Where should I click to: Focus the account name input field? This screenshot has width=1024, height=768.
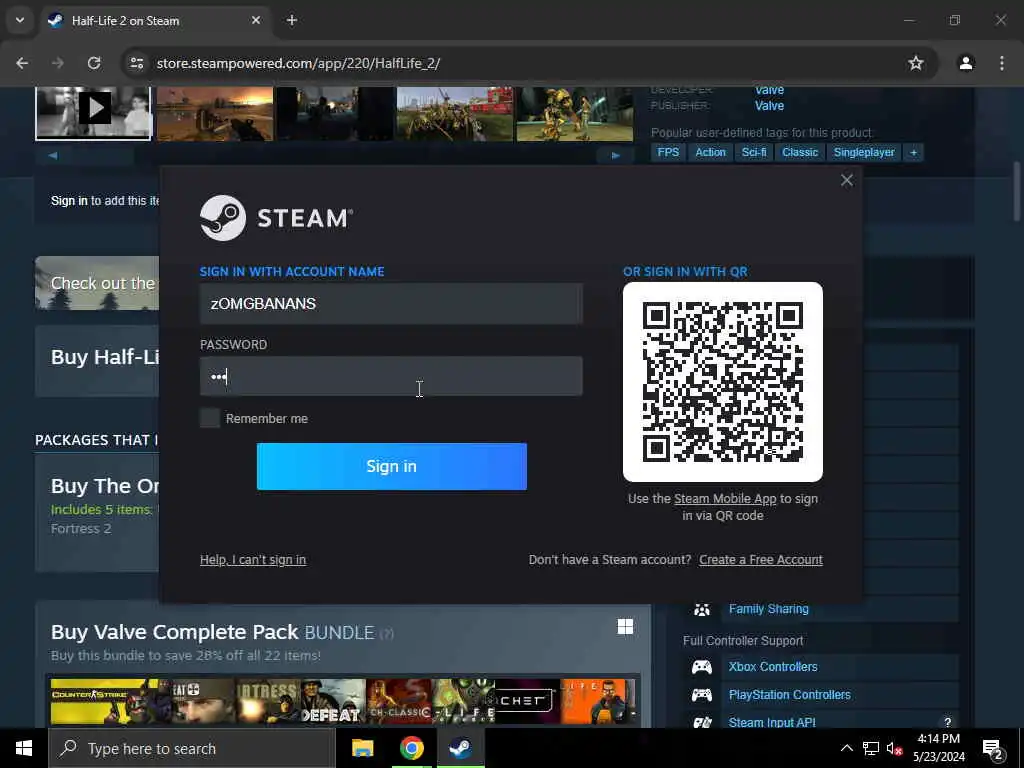click(391, 304)
